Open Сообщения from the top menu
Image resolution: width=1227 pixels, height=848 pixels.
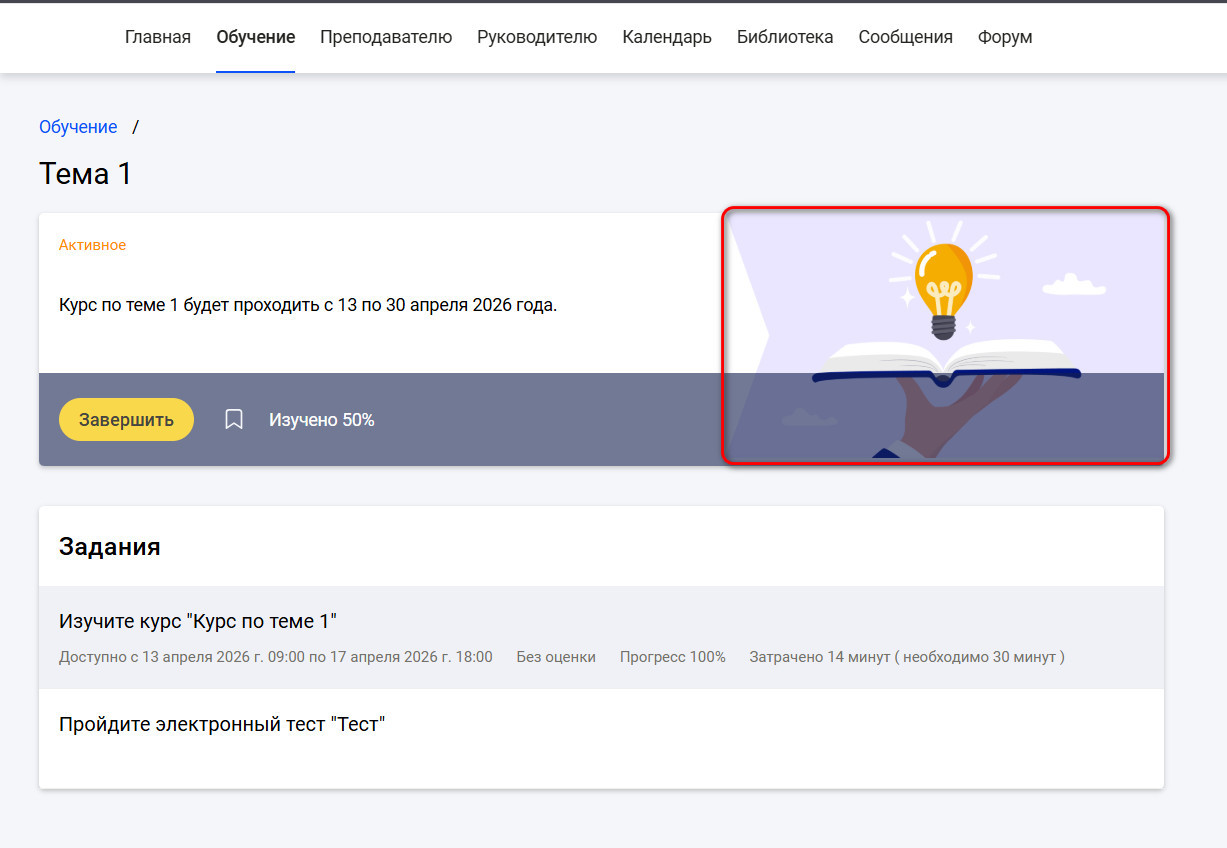pyautogui.click(x=905, y=37)
